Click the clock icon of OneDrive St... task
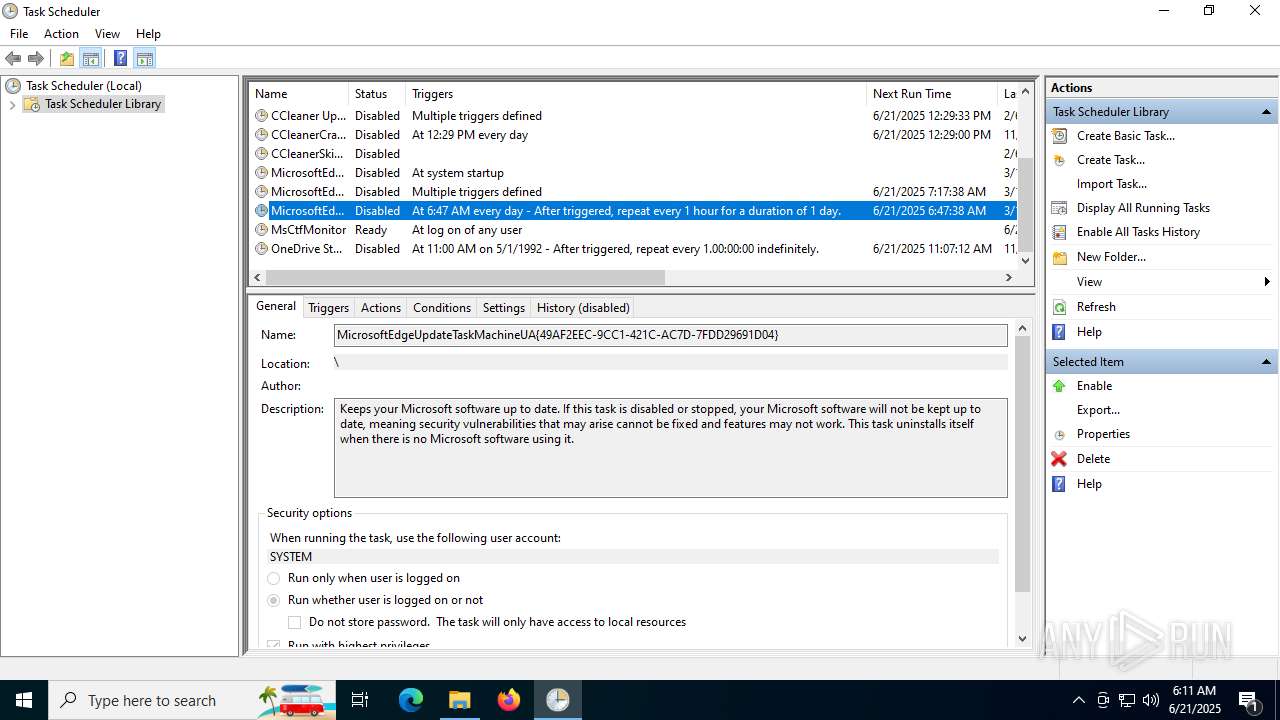 [261, 249]
